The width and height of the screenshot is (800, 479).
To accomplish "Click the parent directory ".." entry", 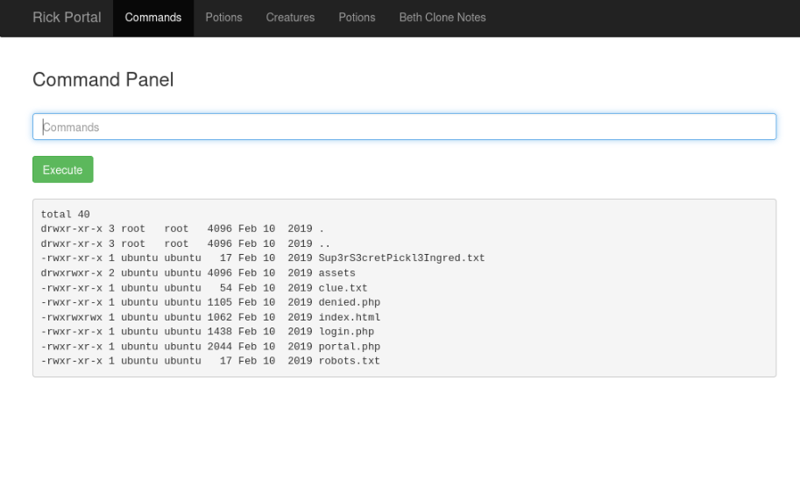I will tap(324, 243).
